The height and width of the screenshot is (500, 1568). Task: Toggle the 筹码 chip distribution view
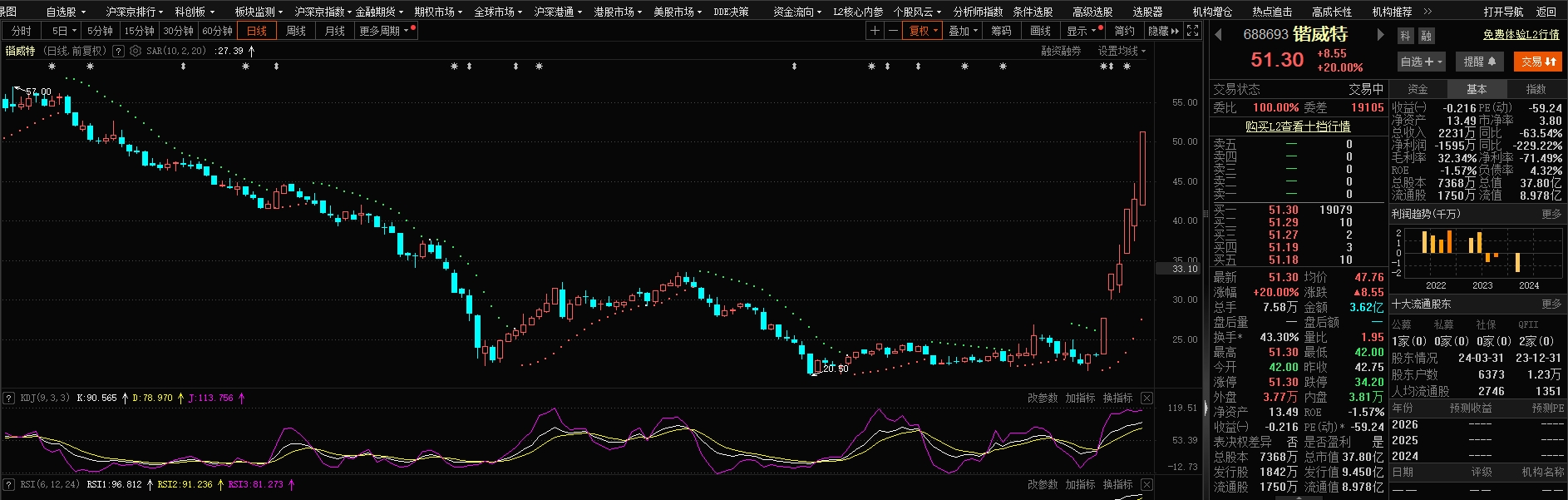[x=1001, y=31]
